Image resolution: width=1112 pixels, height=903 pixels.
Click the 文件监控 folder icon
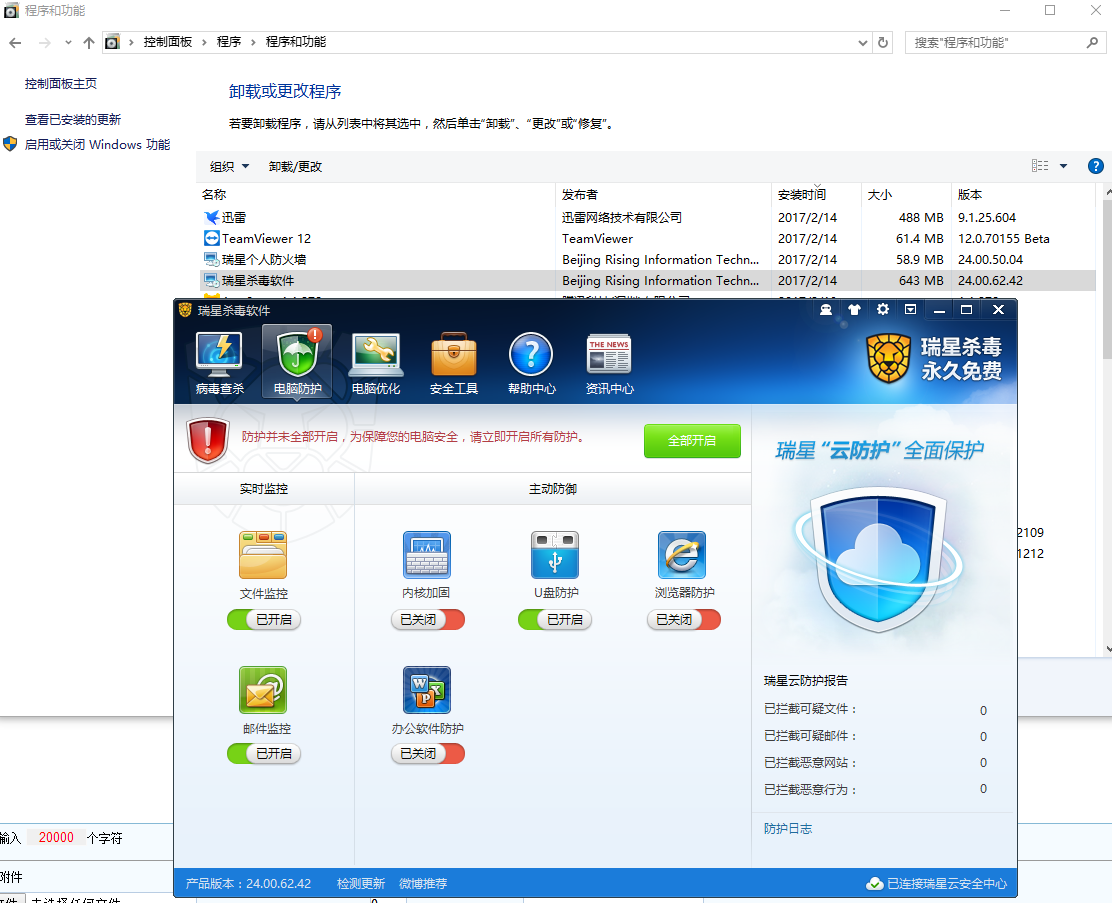pos(263,555)
